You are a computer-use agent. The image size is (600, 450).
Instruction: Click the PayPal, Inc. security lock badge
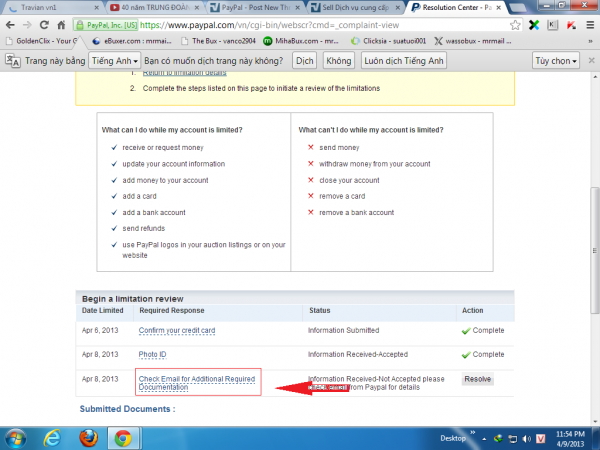tap(106, 25)
